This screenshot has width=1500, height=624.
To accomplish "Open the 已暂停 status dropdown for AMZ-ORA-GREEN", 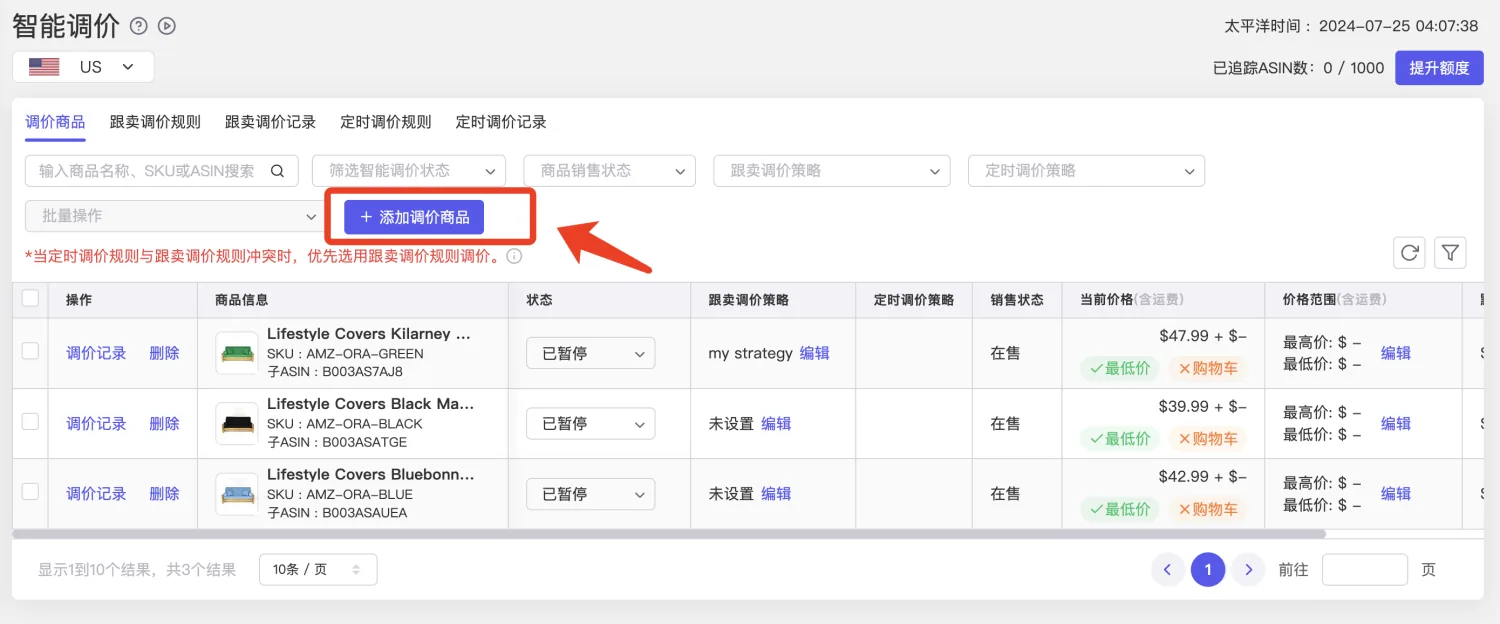I will 591,353.
